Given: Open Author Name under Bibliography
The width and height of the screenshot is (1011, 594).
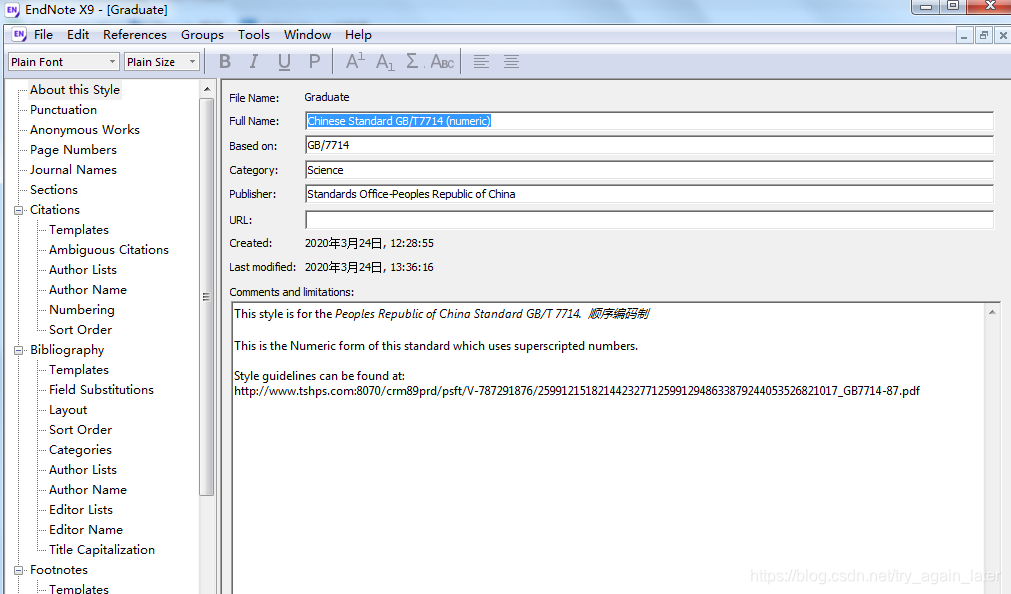Looking at the screenshot, I should click(88, 490).
